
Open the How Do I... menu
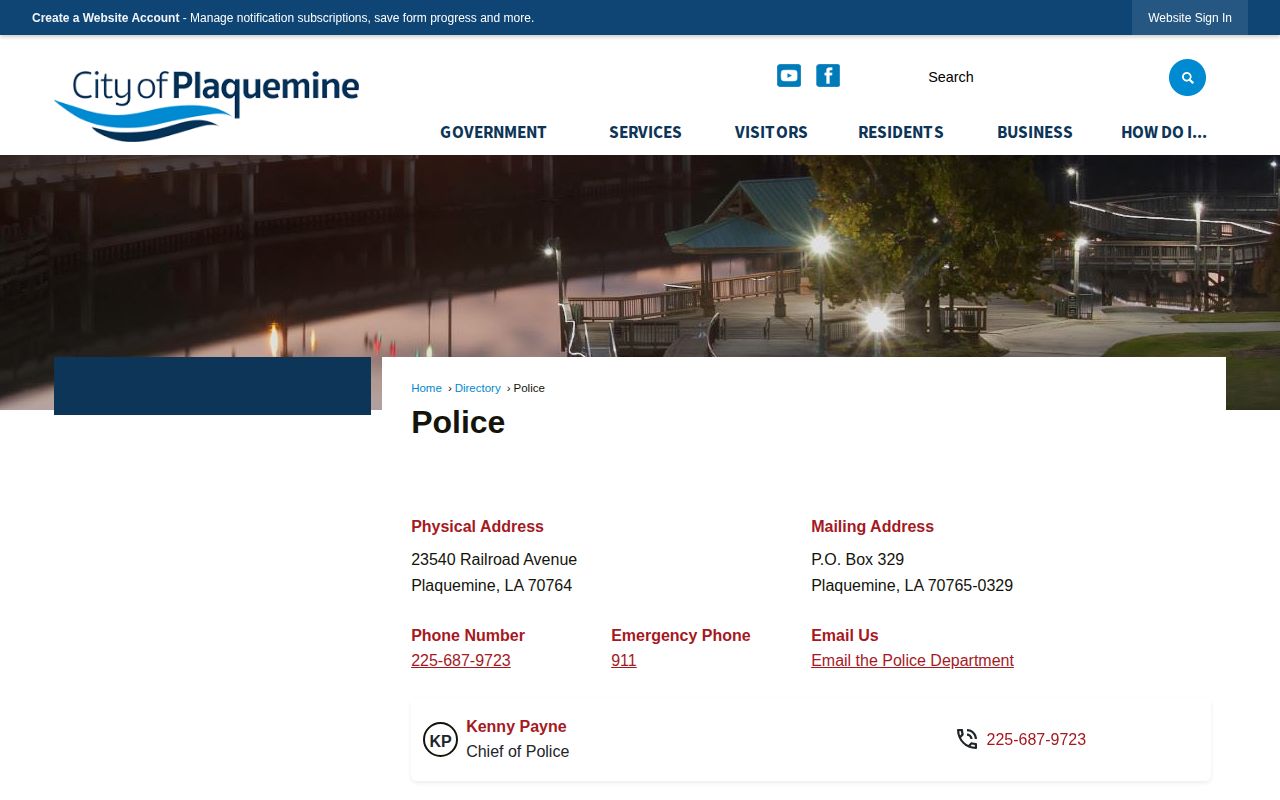(x=1164, y=132)
